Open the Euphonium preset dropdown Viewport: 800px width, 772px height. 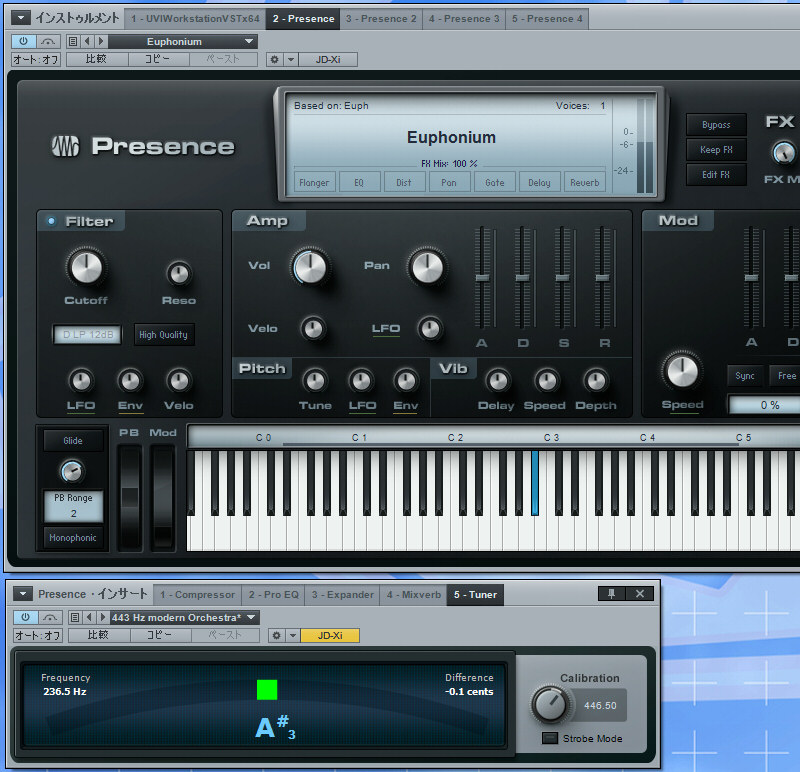pyautogui.click(x=183, y=41)
